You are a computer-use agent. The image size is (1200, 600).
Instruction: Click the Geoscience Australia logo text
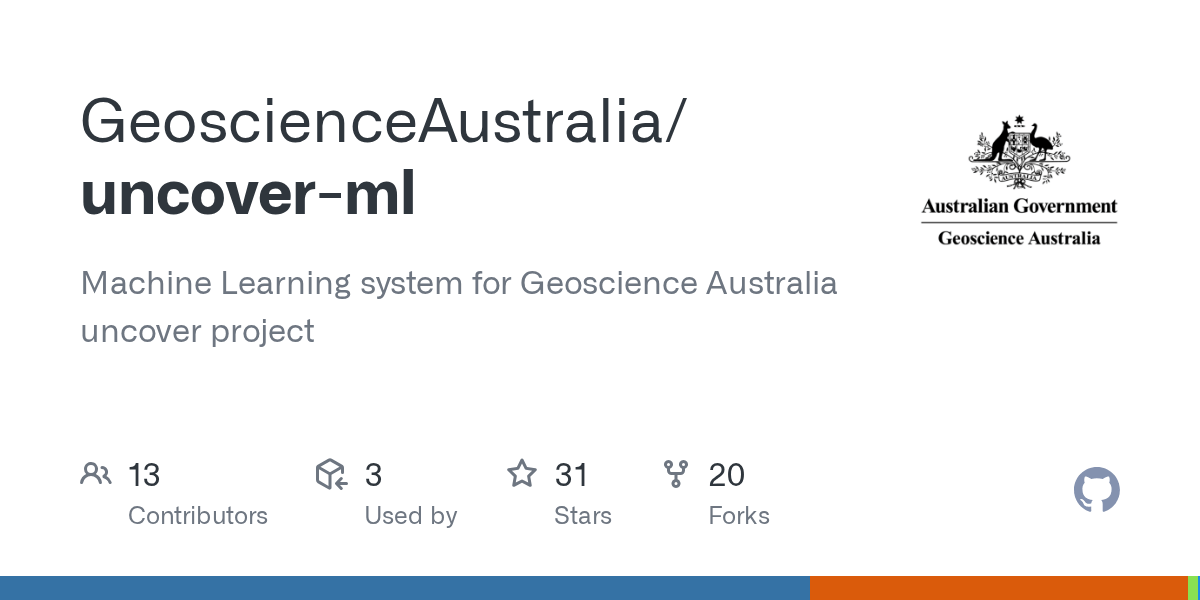tap(1018, 238)
